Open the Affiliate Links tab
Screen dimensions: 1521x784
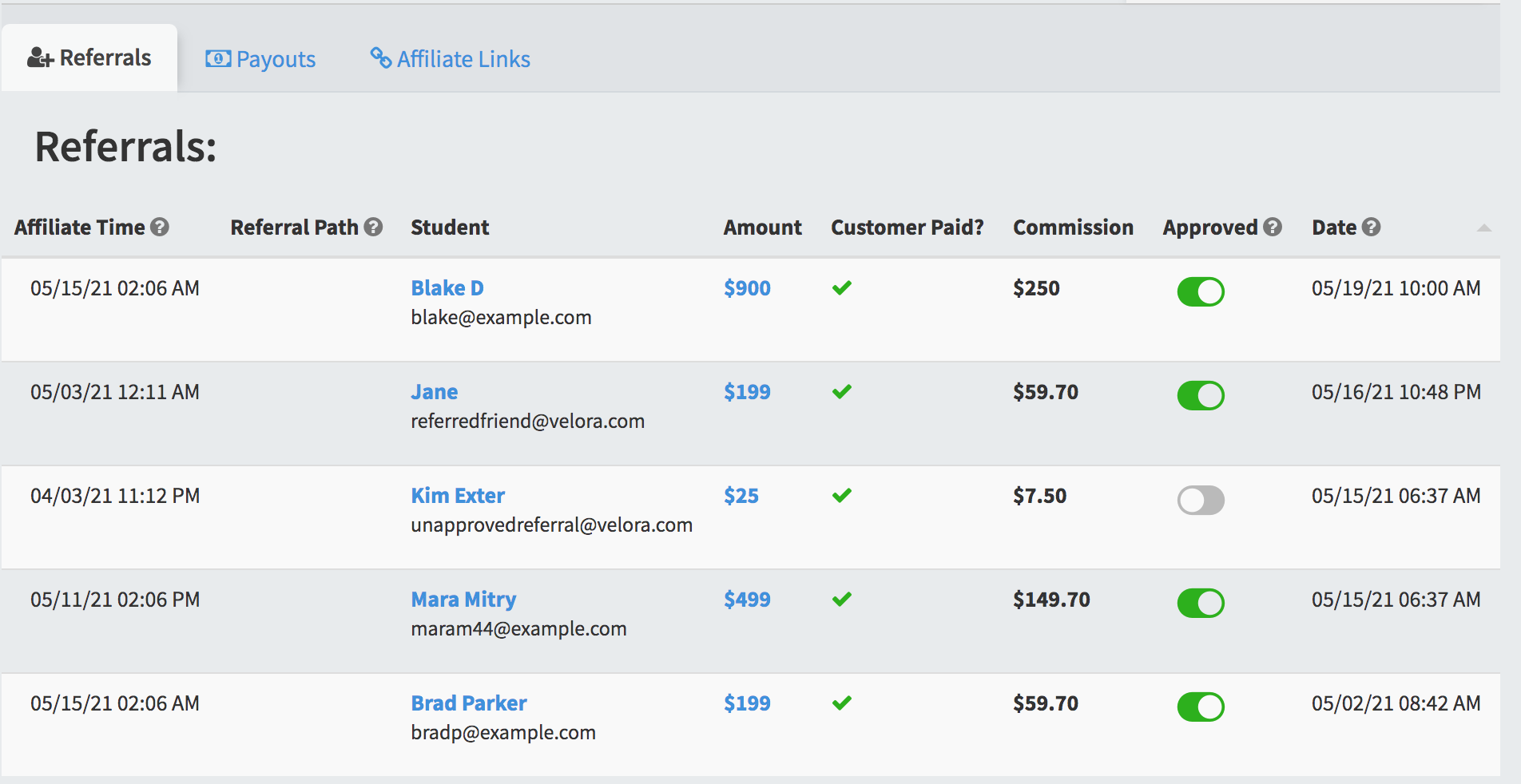pyautogui.click(x=450, y=59)
